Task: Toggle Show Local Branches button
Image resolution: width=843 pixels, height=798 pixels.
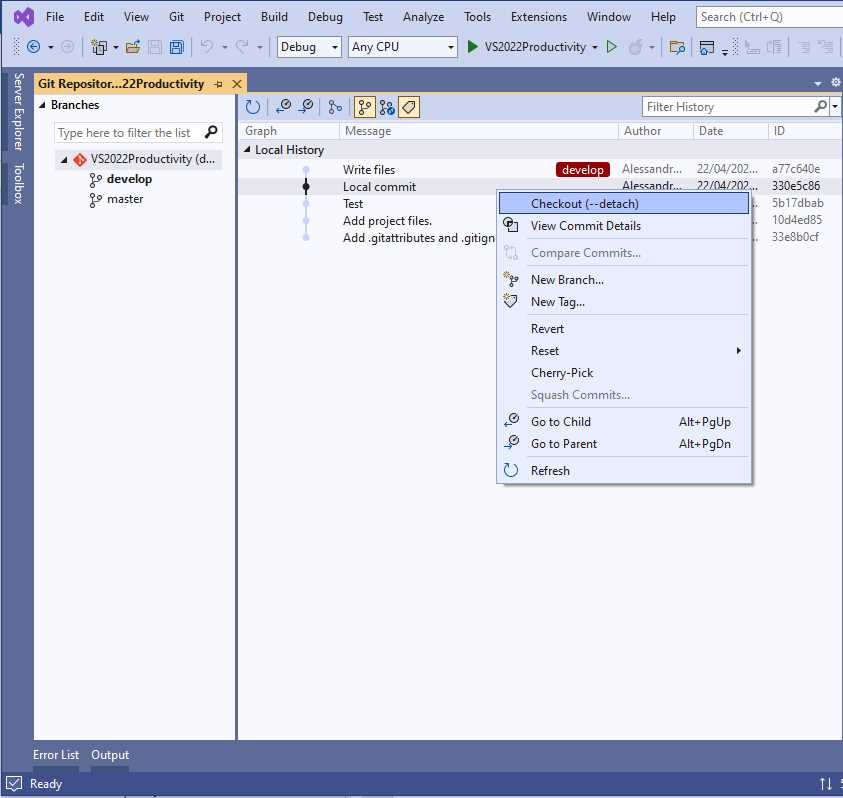Action: 365,107
